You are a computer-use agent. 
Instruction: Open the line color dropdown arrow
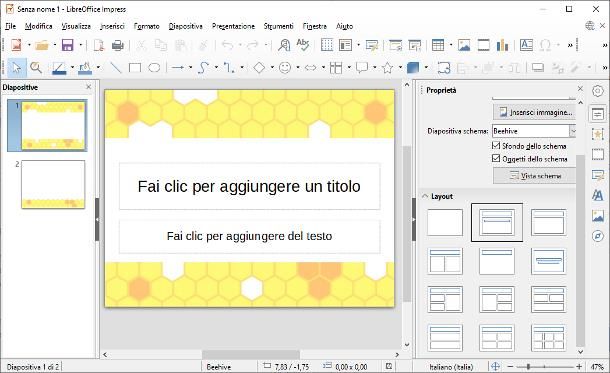click(72, 68)
